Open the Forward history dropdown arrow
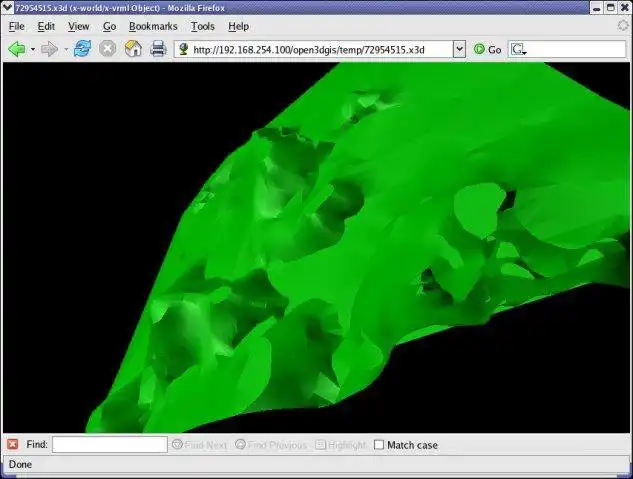 (x=65, y=50)
